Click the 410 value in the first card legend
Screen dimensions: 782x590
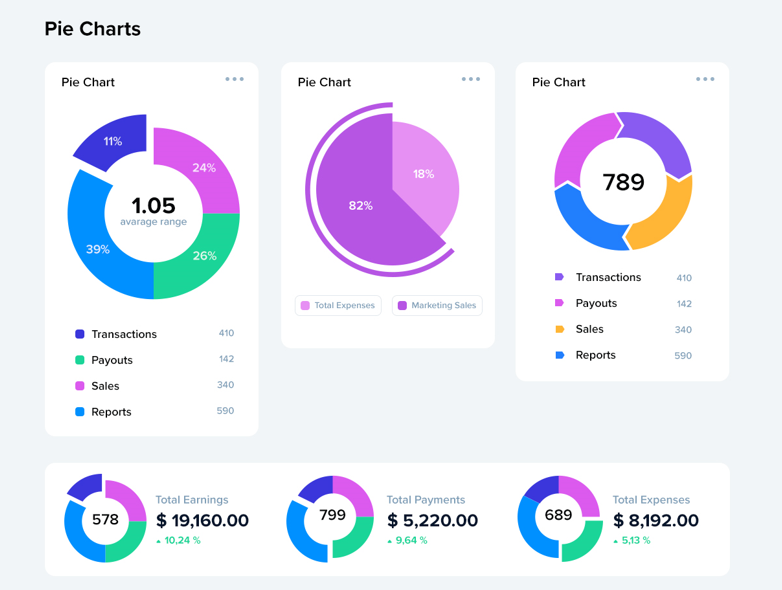pos(226,333)
